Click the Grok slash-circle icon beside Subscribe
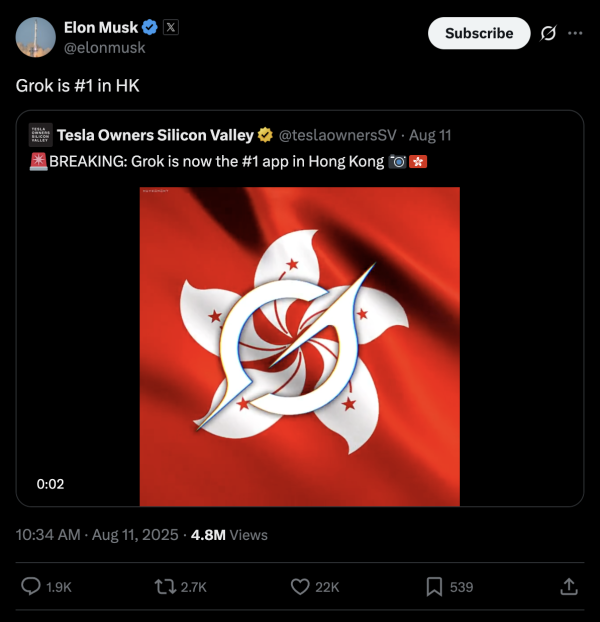 coord(548,33)
